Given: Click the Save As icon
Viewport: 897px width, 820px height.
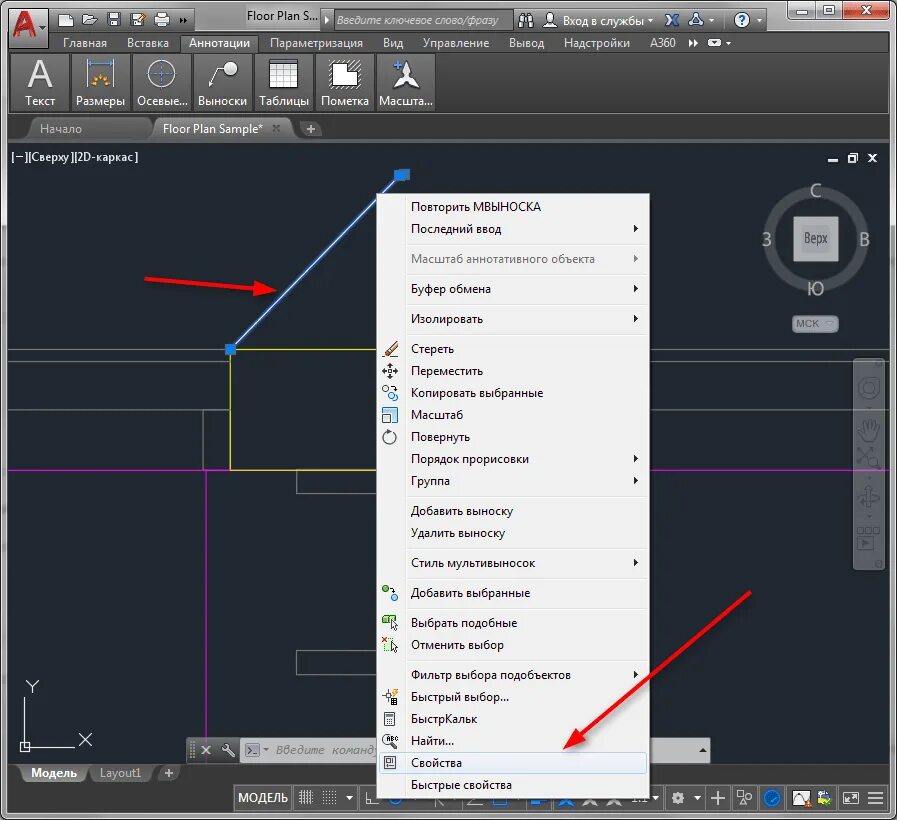Looking at the screenshot, I should pyautogui.click(x=138, y=20).
